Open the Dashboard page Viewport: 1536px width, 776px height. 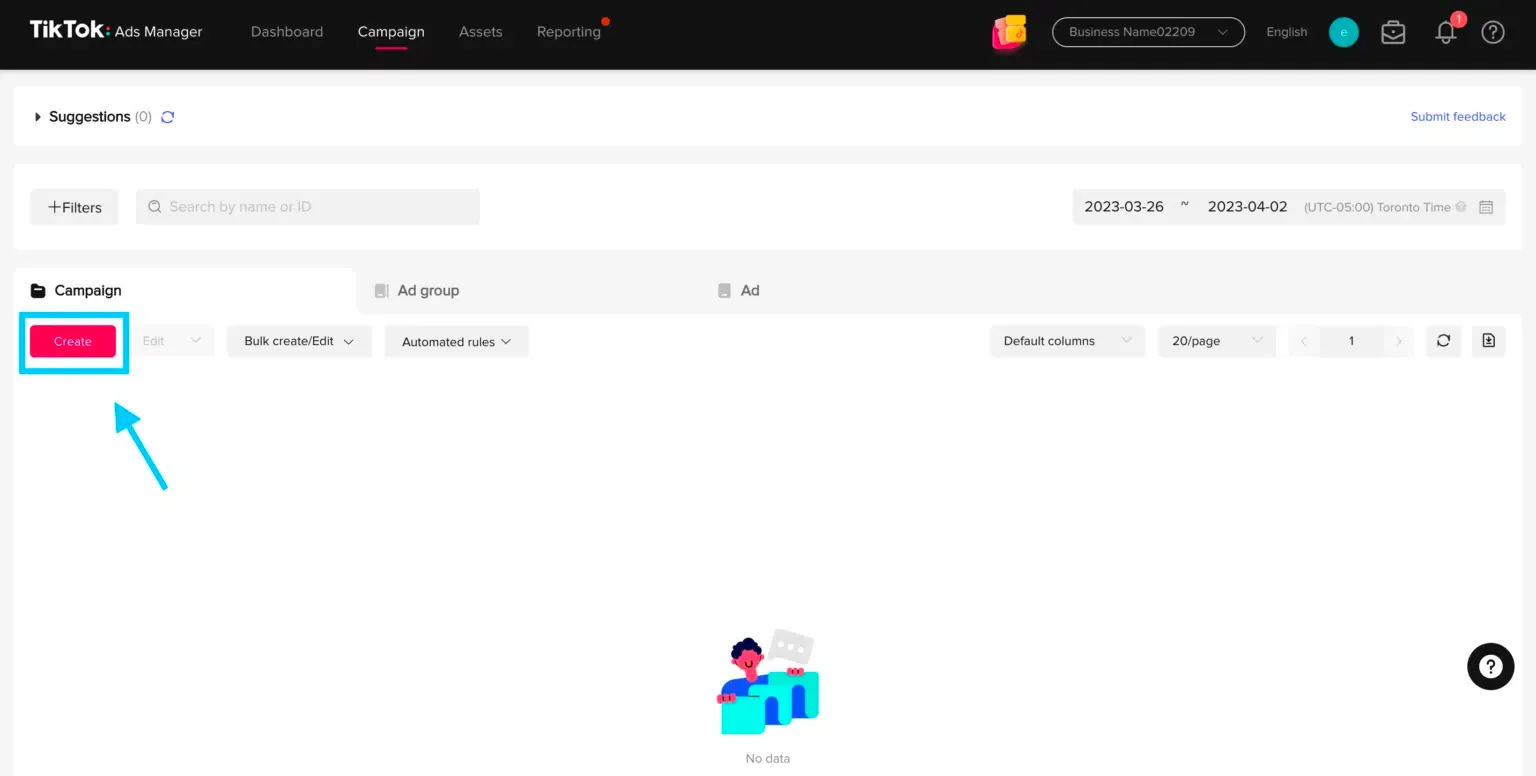(x=287, y=31)
